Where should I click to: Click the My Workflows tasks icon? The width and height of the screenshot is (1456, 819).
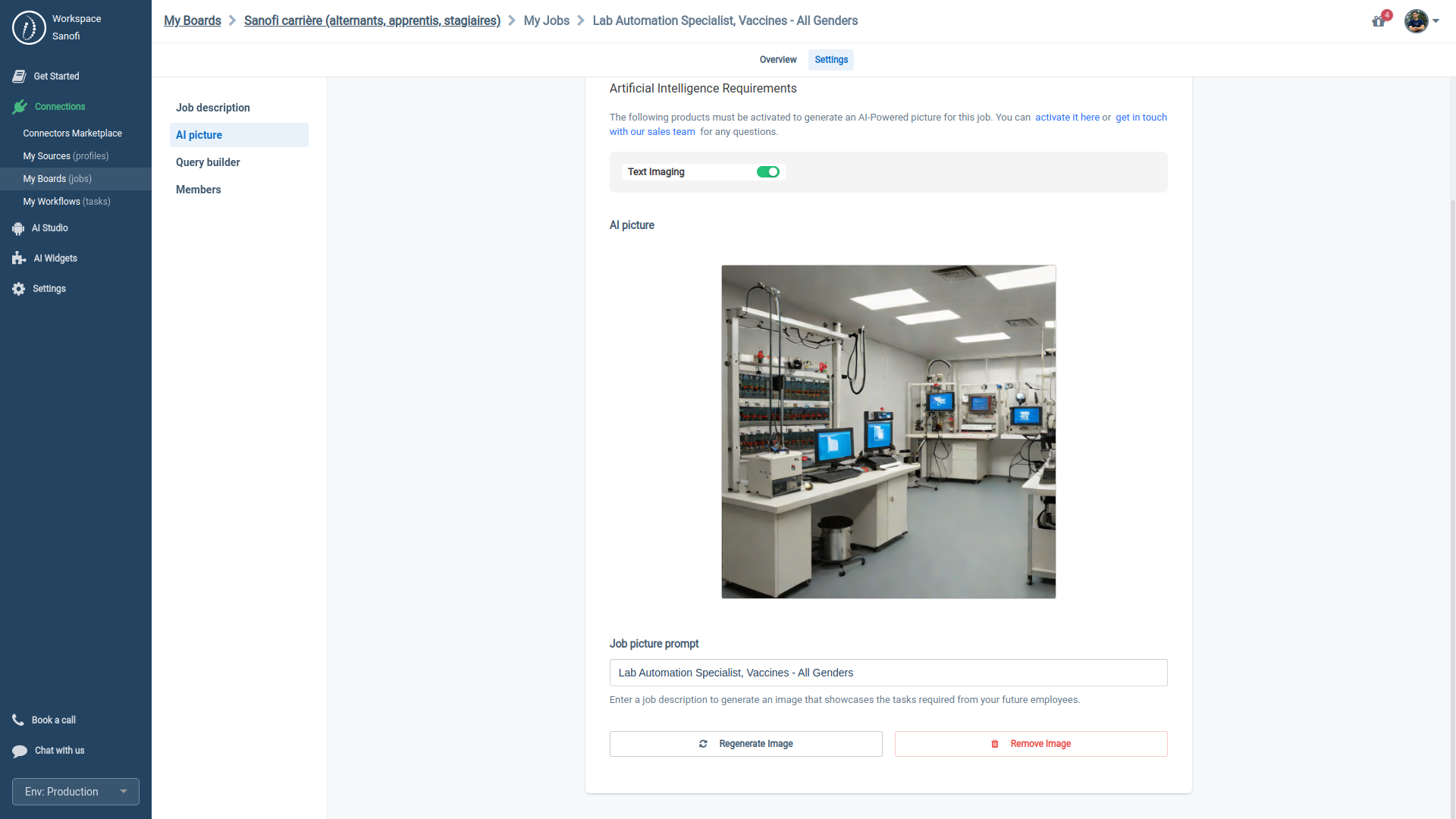(67, 201)
